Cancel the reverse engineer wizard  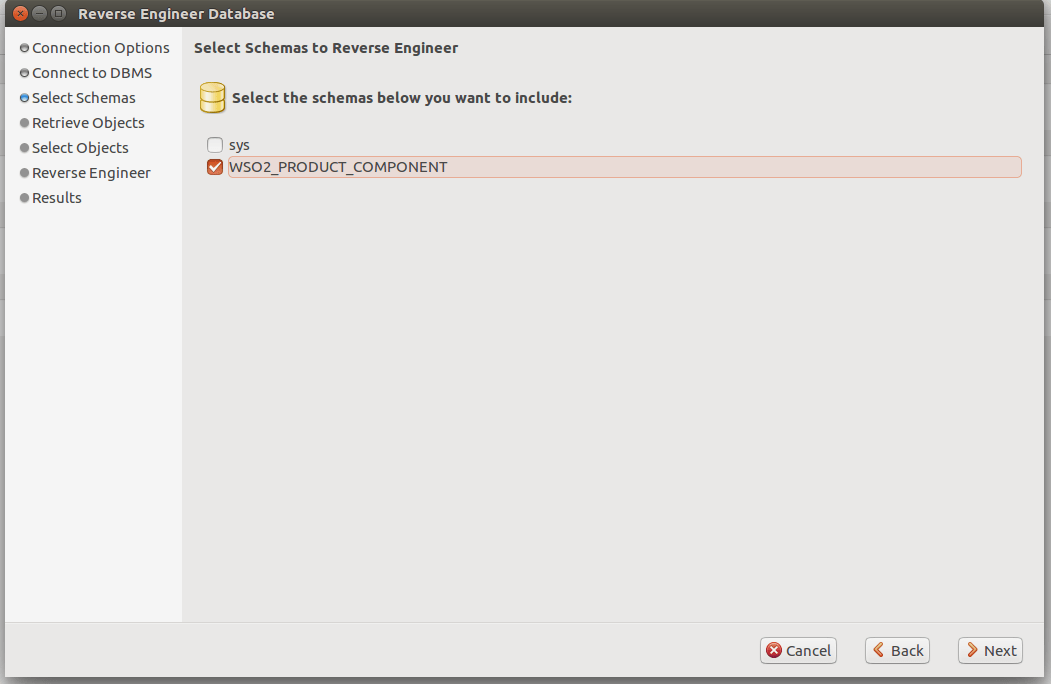click(x=798, y=650)
